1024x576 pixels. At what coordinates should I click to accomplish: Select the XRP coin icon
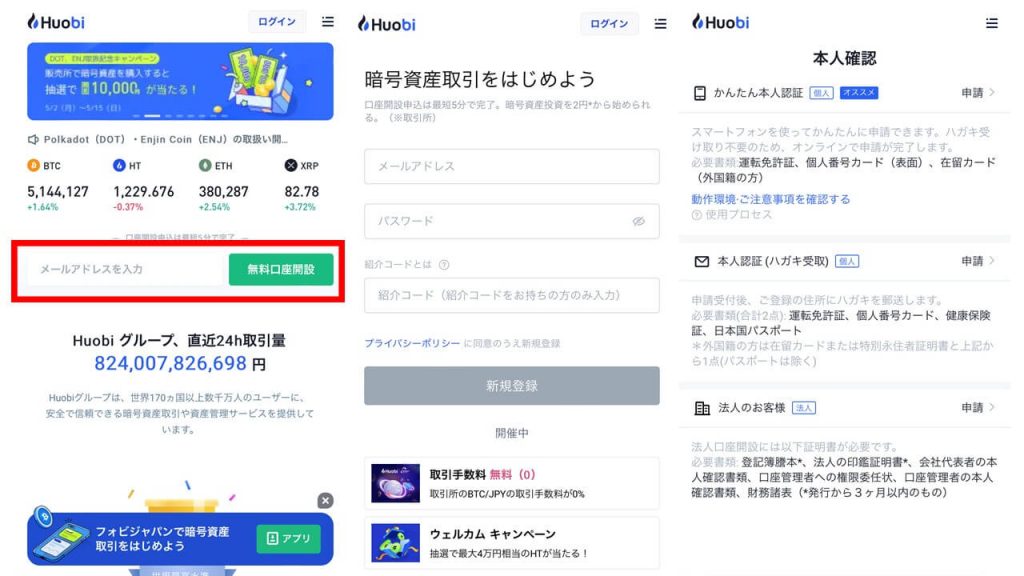[291, 165]
